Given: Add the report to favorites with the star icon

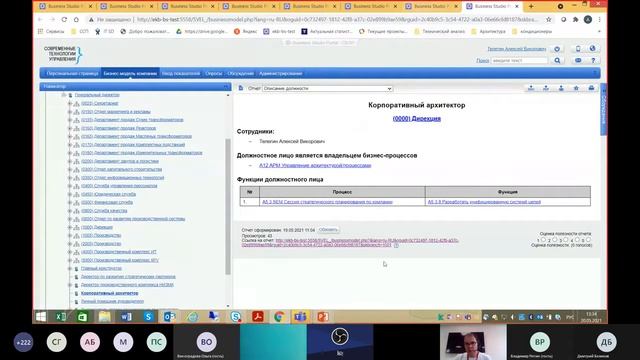Looking at the screenshot, I should tap(576, 88).
